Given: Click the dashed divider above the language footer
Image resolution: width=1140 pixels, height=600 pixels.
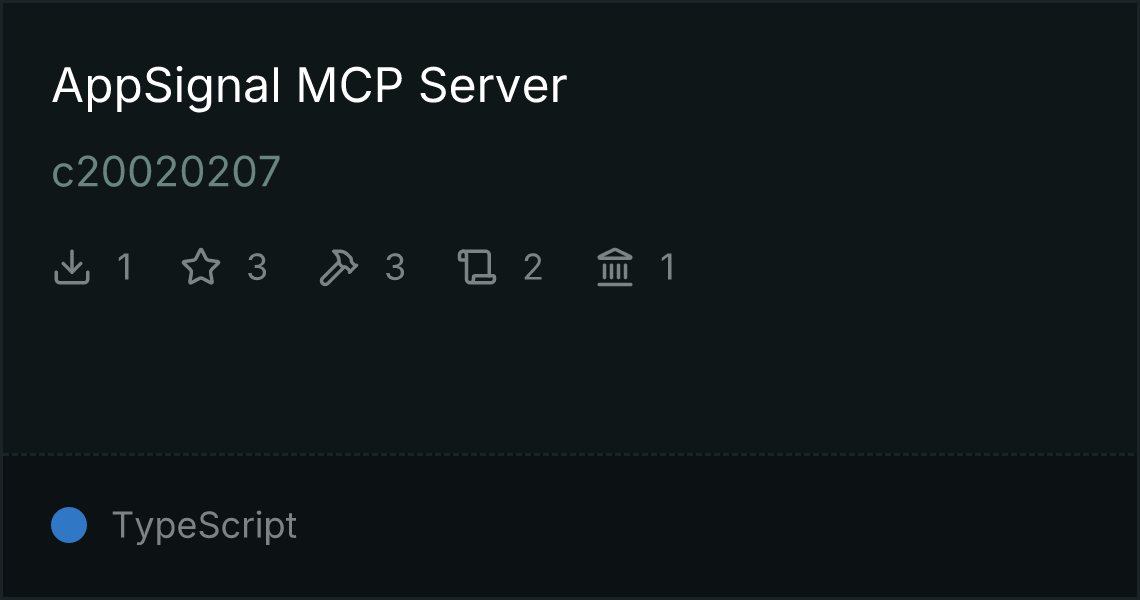Looking at the screenshot, I should point(569,454).
